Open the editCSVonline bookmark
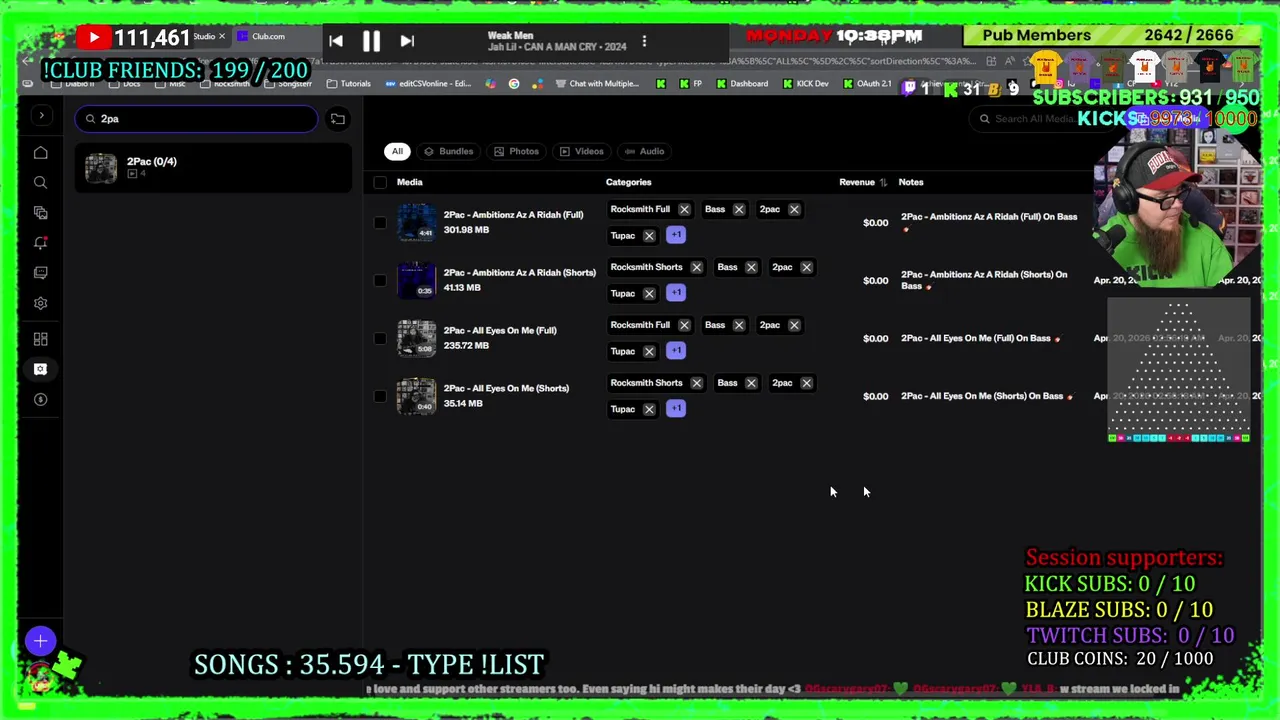The height and width of the screenshot is (720, 1280). (x=428, y=84)
